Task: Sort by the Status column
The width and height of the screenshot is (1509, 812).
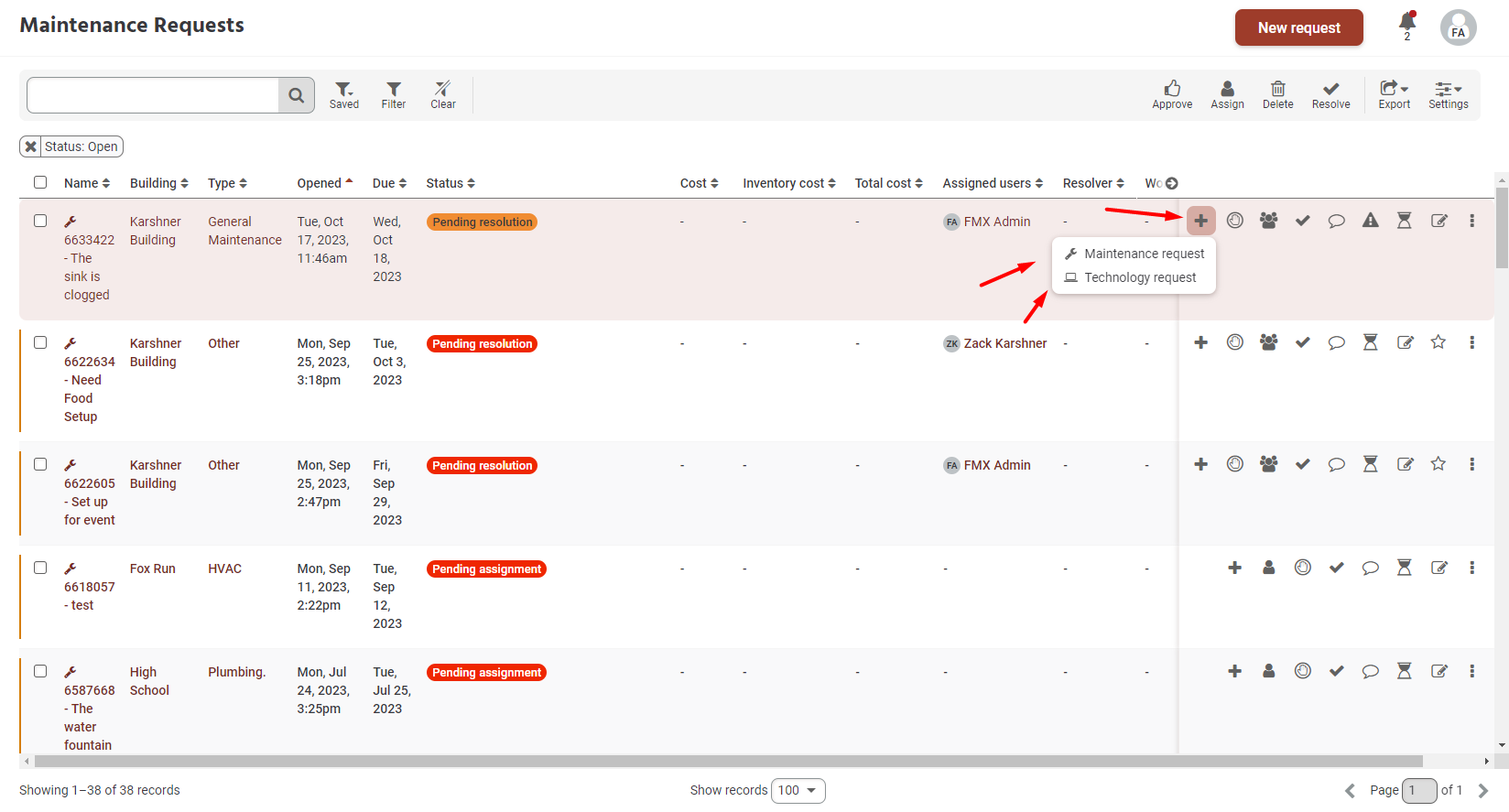Action: click(451, 183)
